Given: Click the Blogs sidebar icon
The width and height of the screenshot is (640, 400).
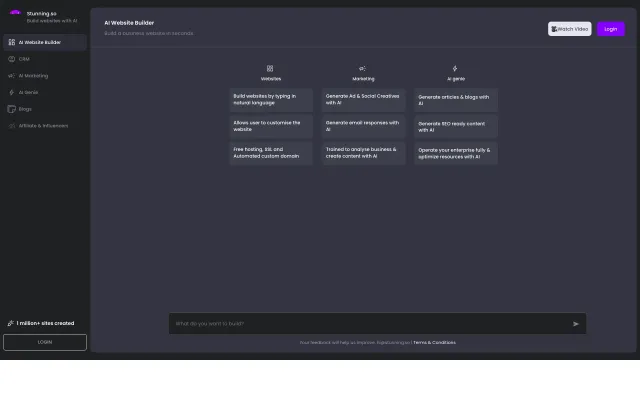Looking at the screenshot, I should pos(11,108).
